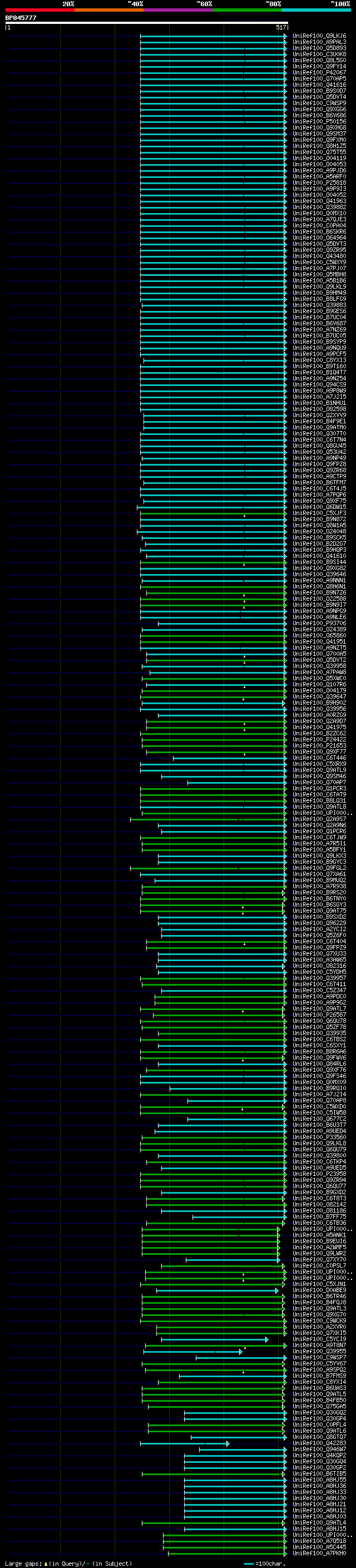Screen dimensions: 356x1568
Task: Open hit UniRef100_P42067
Action: 319,72
